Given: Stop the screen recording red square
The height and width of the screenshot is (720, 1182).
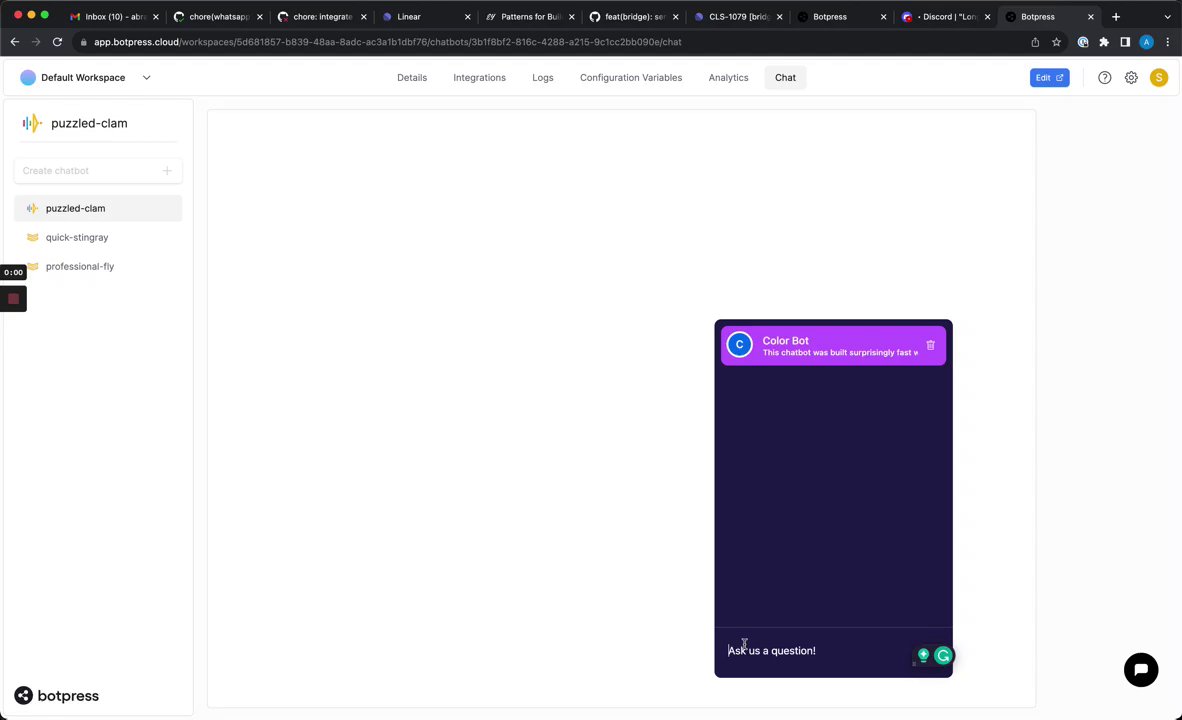Looking at the screenshot, I should [x=14, y=299].
